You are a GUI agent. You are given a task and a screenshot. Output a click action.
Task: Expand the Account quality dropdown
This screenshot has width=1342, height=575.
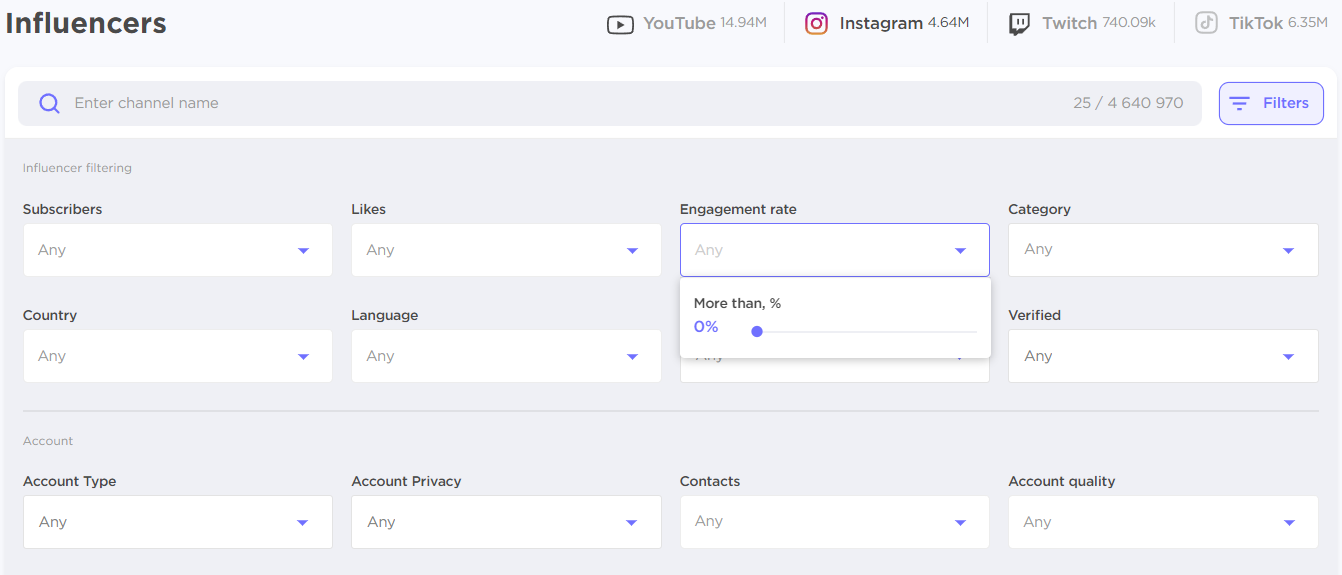pos(1163,522)
